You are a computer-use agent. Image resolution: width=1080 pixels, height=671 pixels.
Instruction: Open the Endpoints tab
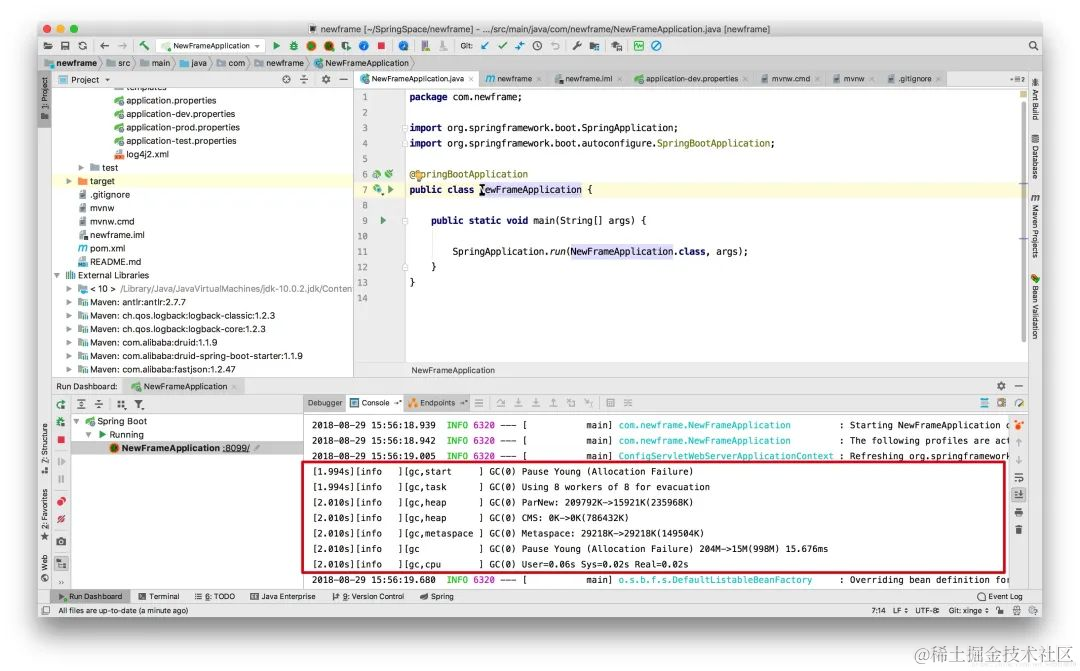(437, 403)
